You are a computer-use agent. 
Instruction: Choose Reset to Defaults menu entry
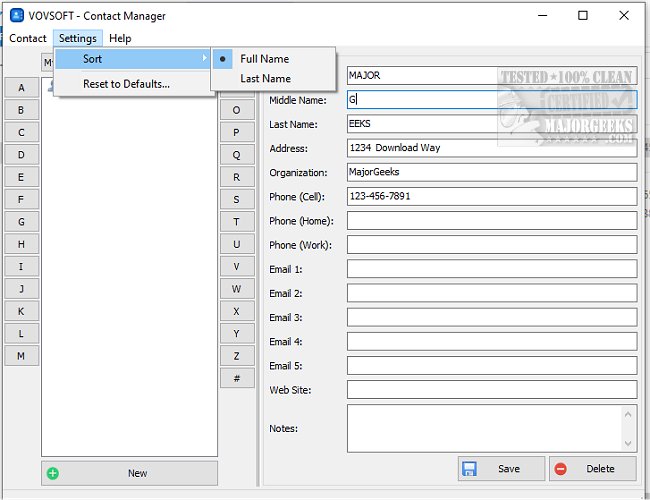[x=126, y=84]
